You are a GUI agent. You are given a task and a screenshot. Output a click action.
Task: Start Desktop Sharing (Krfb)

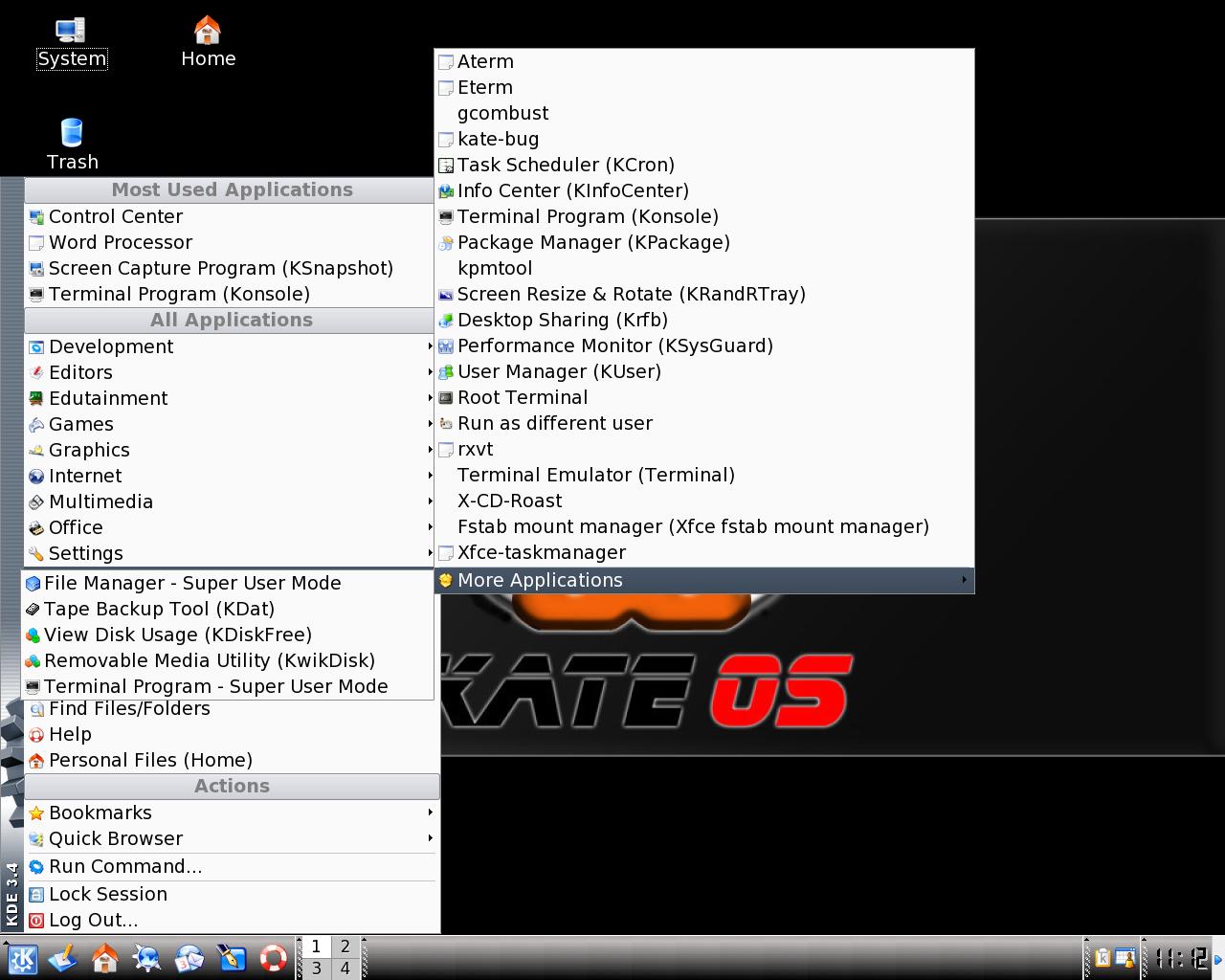tap(703, 321)
